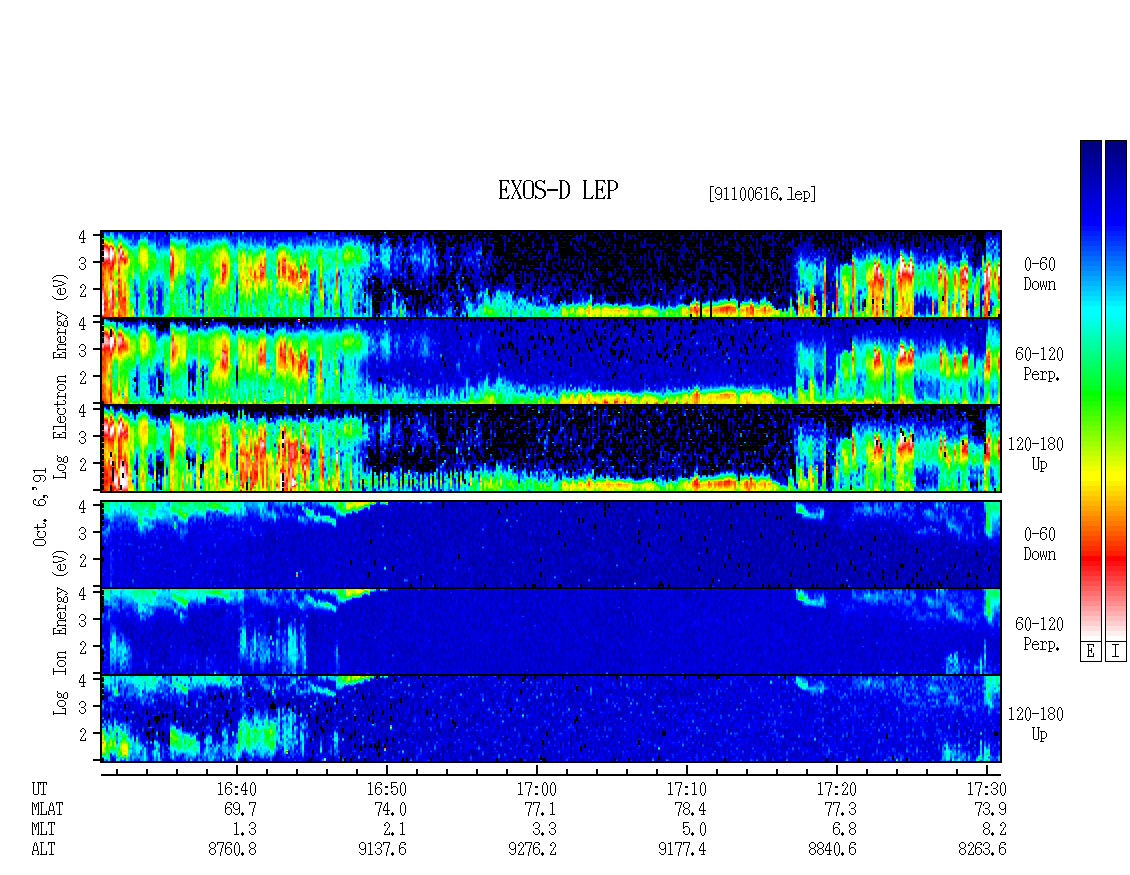Click the electron color scale bar above E
This screenshot has width=1130, height=875.
click(x=1090, y=389)
